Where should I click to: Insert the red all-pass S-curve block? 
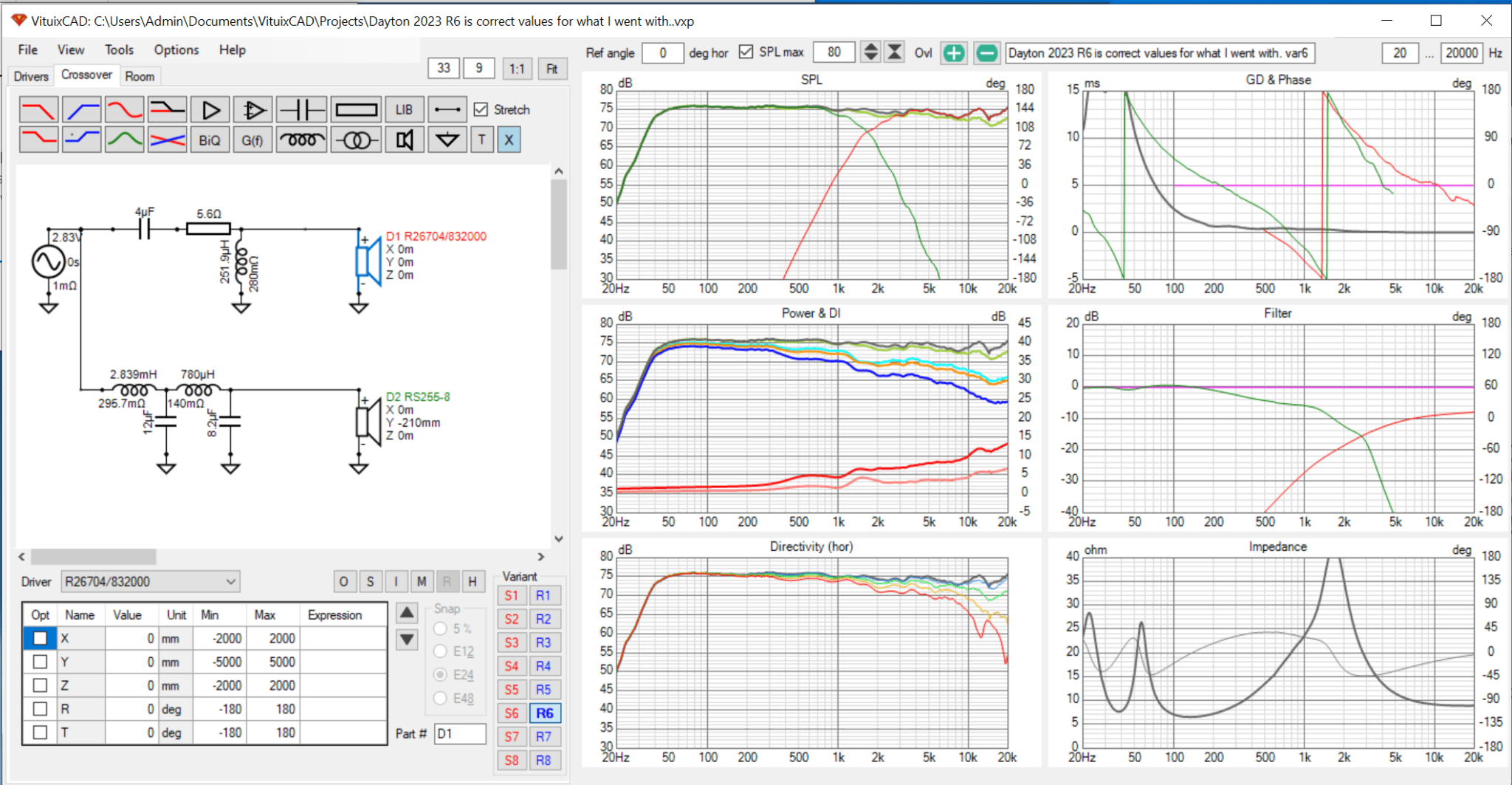[x=124, y=110]
